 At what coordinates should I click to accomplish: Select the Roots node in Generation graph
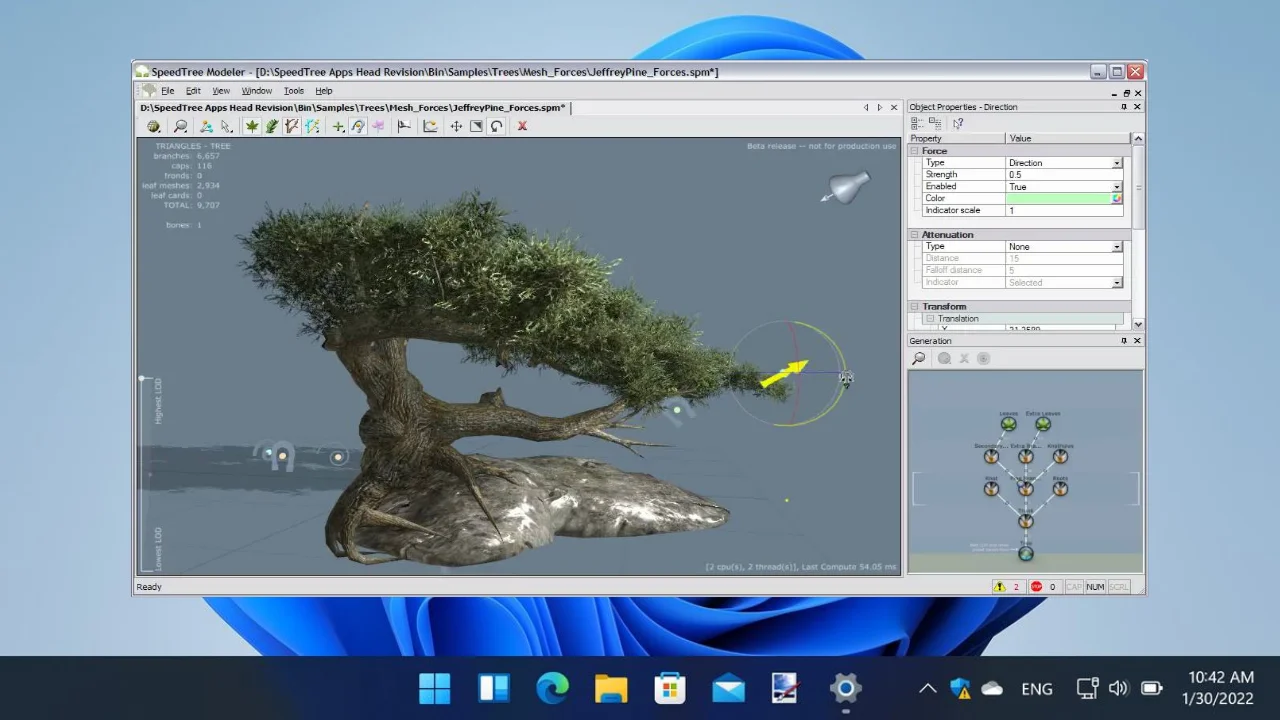pos(1060,489)
